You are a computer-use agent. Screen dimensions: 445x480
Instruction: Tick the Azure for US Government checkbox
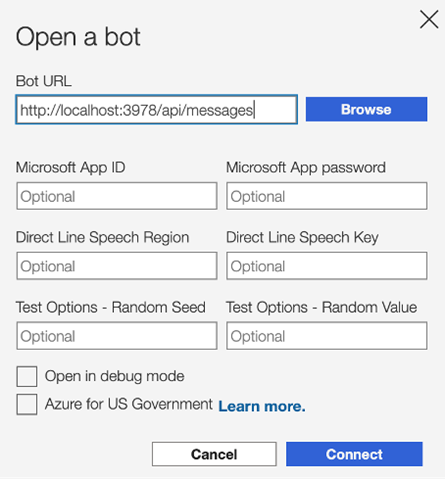(x=27, y=404)
